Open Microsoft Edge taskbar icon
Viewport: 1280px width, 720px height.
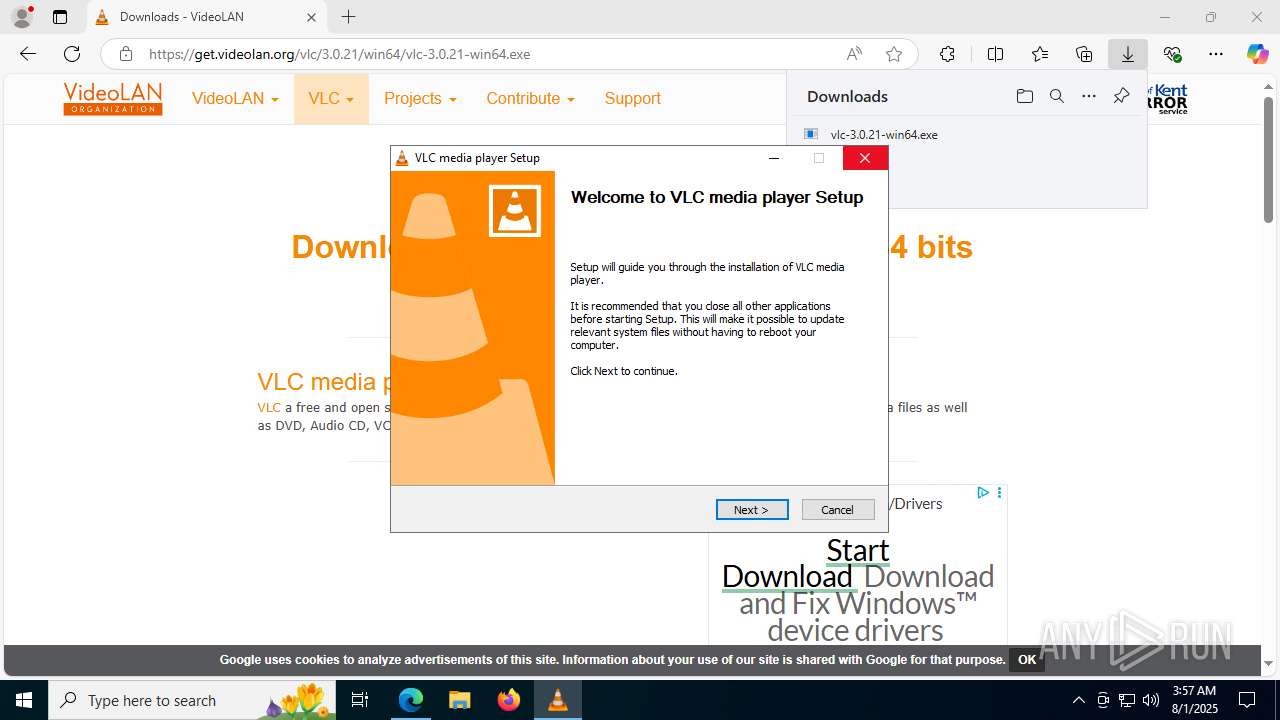click(411, 700)
